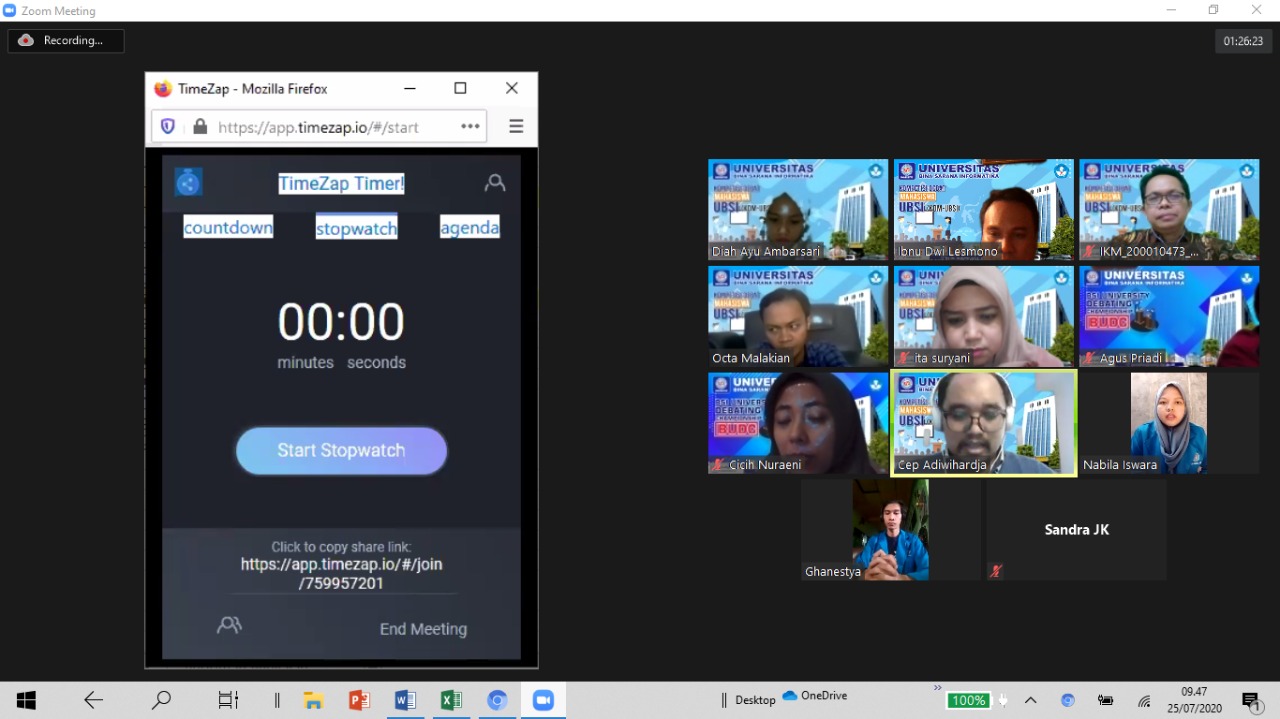This screenshot has width=1280, height=719.
Task: Open PowerPoint from taskbar
Action: point(359,701)
